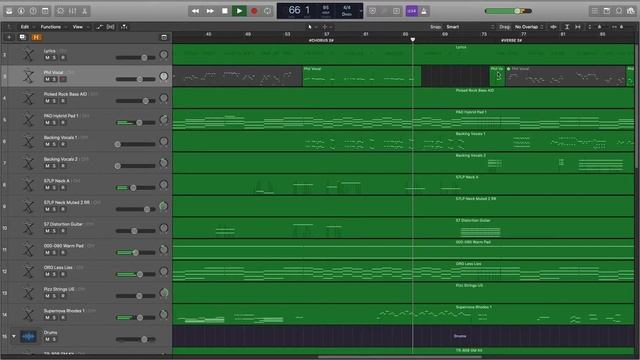The height and width of the screenshot is (360, 640).
Task: Click the Rewind transport button
Action: pos(195,11)
